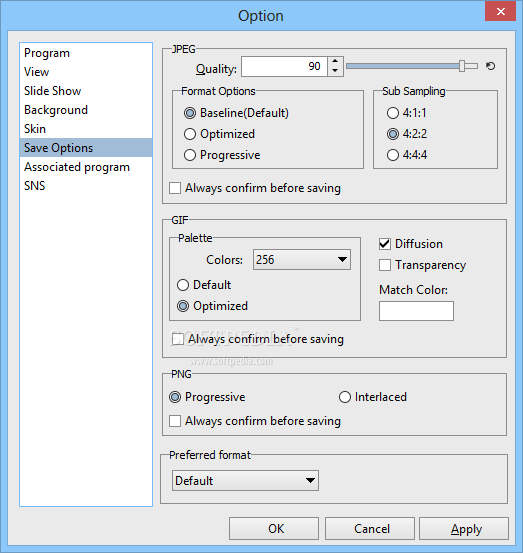
Task: Open the Background settings page
Action: [x=86, y=110]
